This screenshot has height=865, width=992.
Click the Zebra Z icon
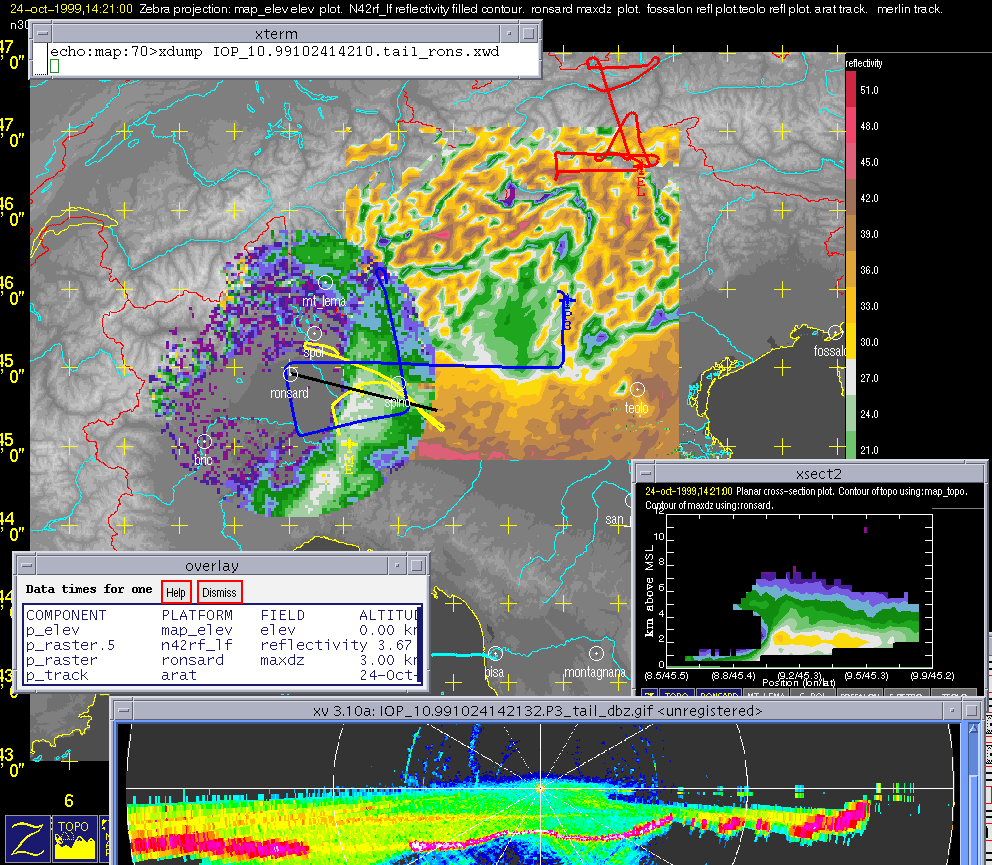(27, 837)
